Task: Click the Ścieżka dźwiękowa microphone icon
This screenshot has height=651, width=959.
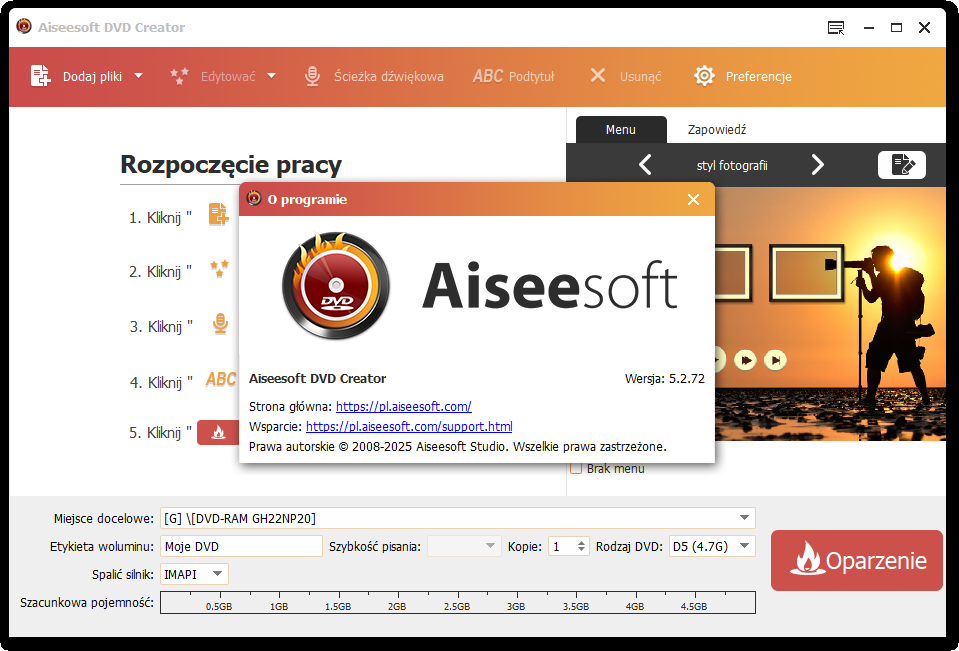Action: pos(313,76)
